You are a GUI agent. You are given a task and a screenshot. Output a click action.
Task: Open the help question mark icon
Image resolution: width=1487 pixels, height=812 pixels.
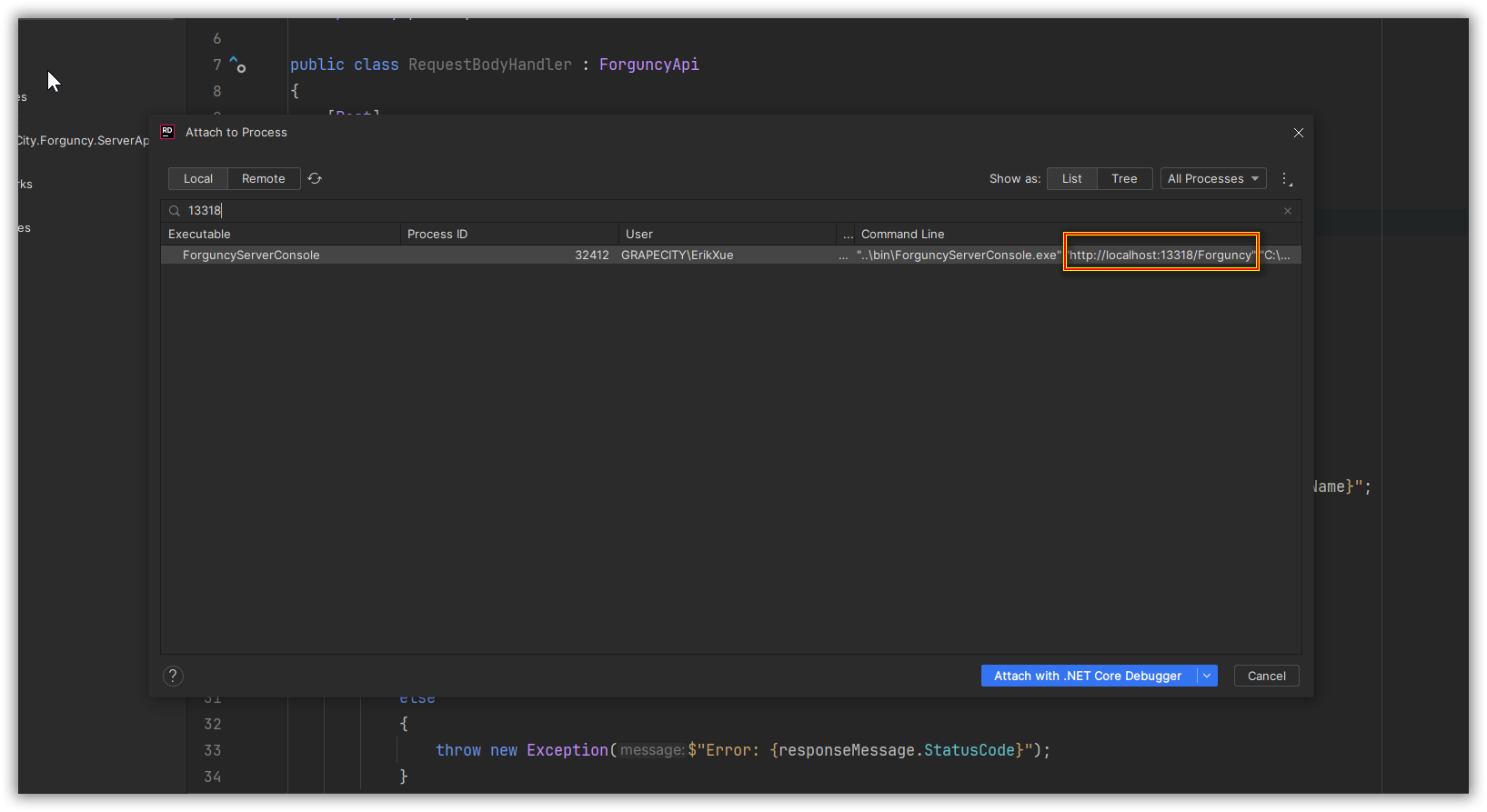point(173,676)
